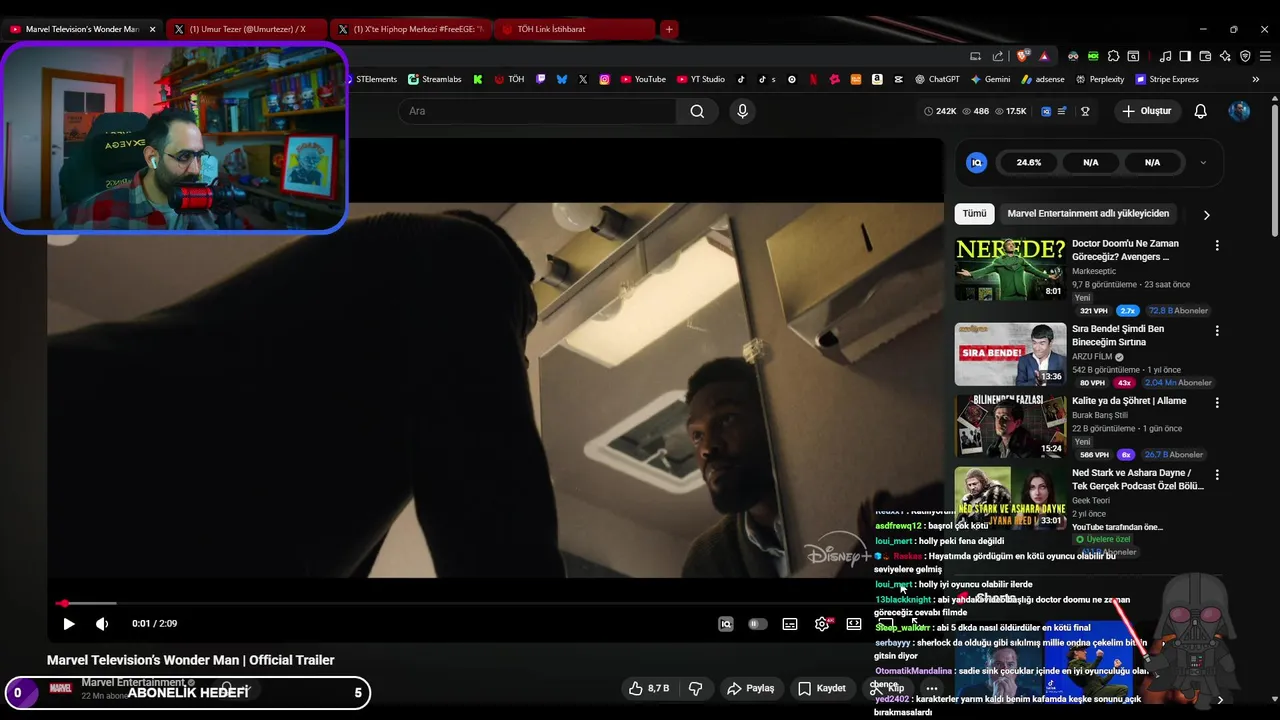Open the Gemini bookmark
The width and height of the screenshot is (1280, 720).
990,79
